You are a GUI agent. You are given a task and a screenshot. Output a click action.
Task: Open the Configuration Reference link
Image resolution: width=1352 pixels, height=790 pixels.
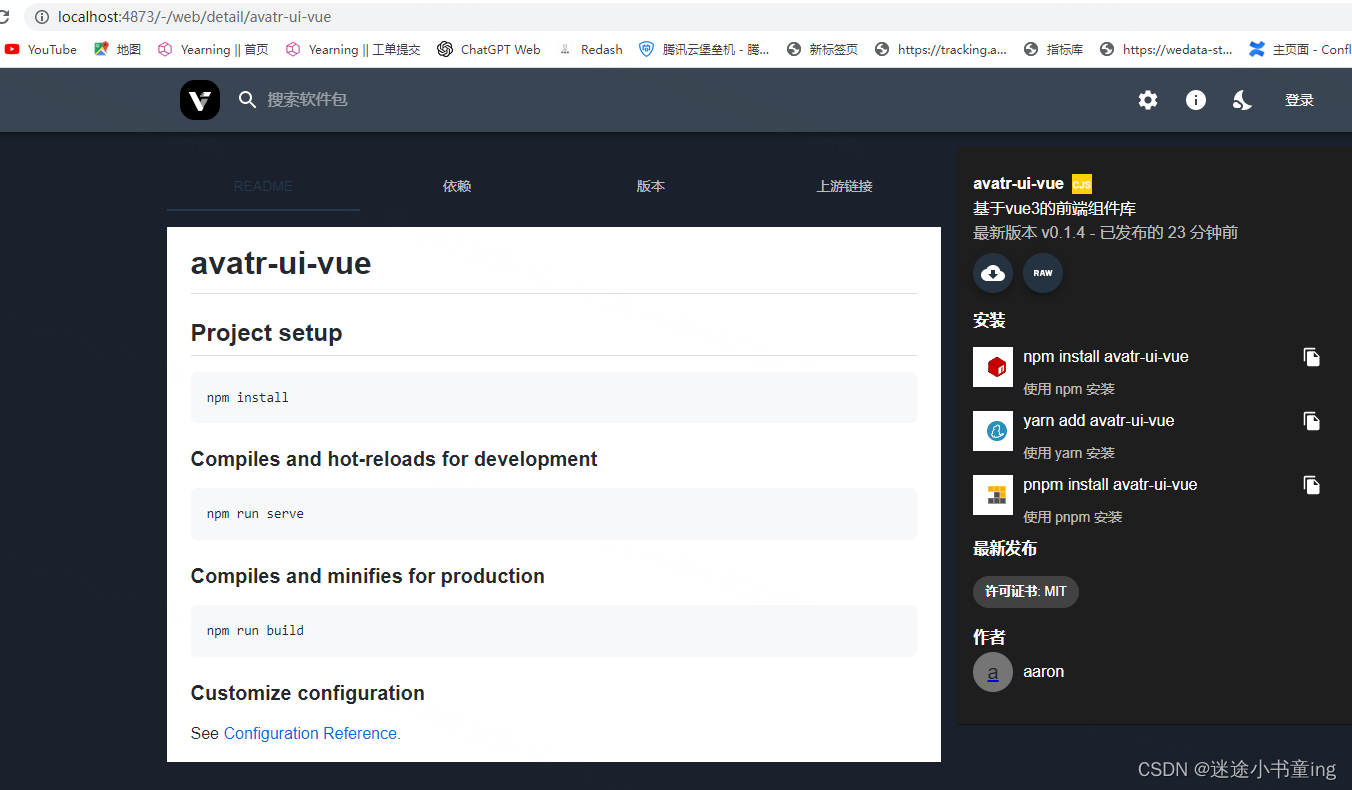(310, 733)
